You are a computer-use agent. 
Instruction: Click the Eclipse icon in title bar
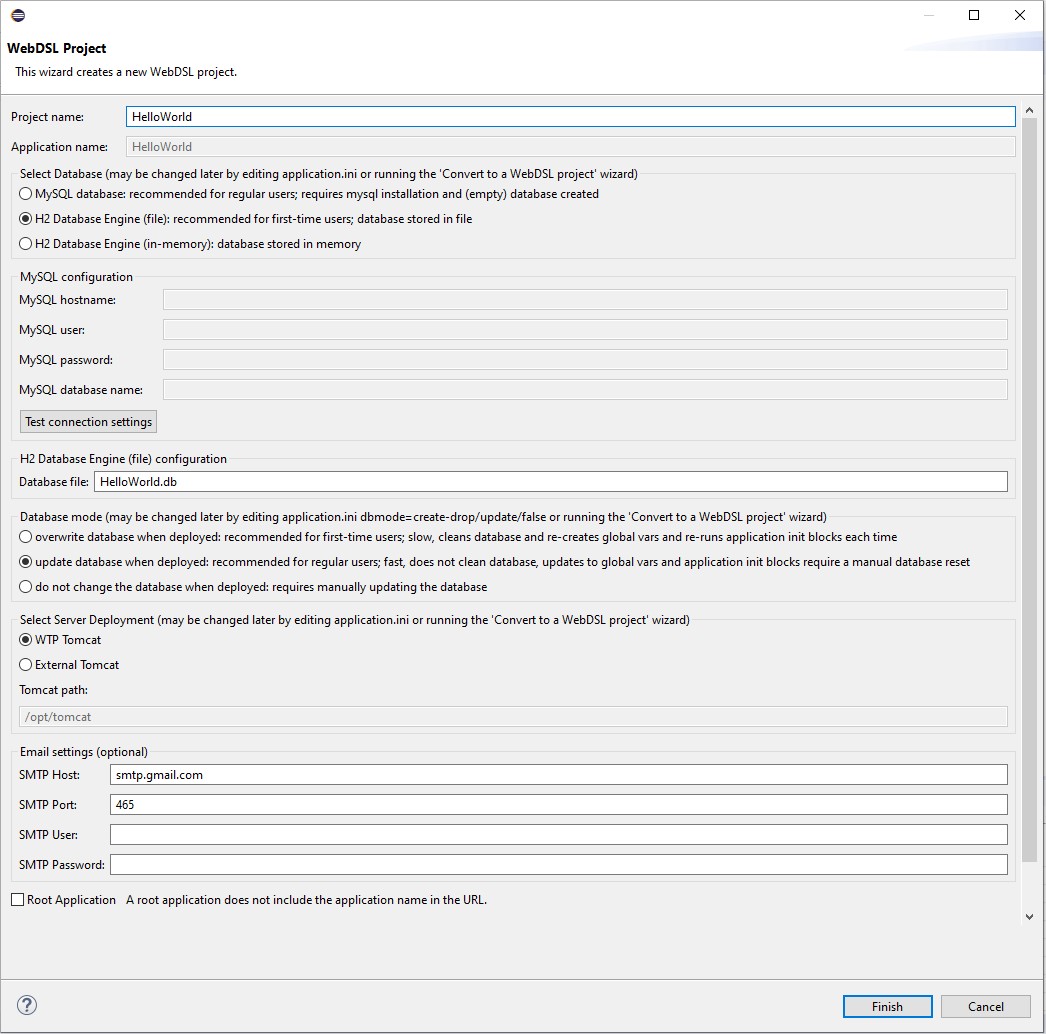coord(18,15)
